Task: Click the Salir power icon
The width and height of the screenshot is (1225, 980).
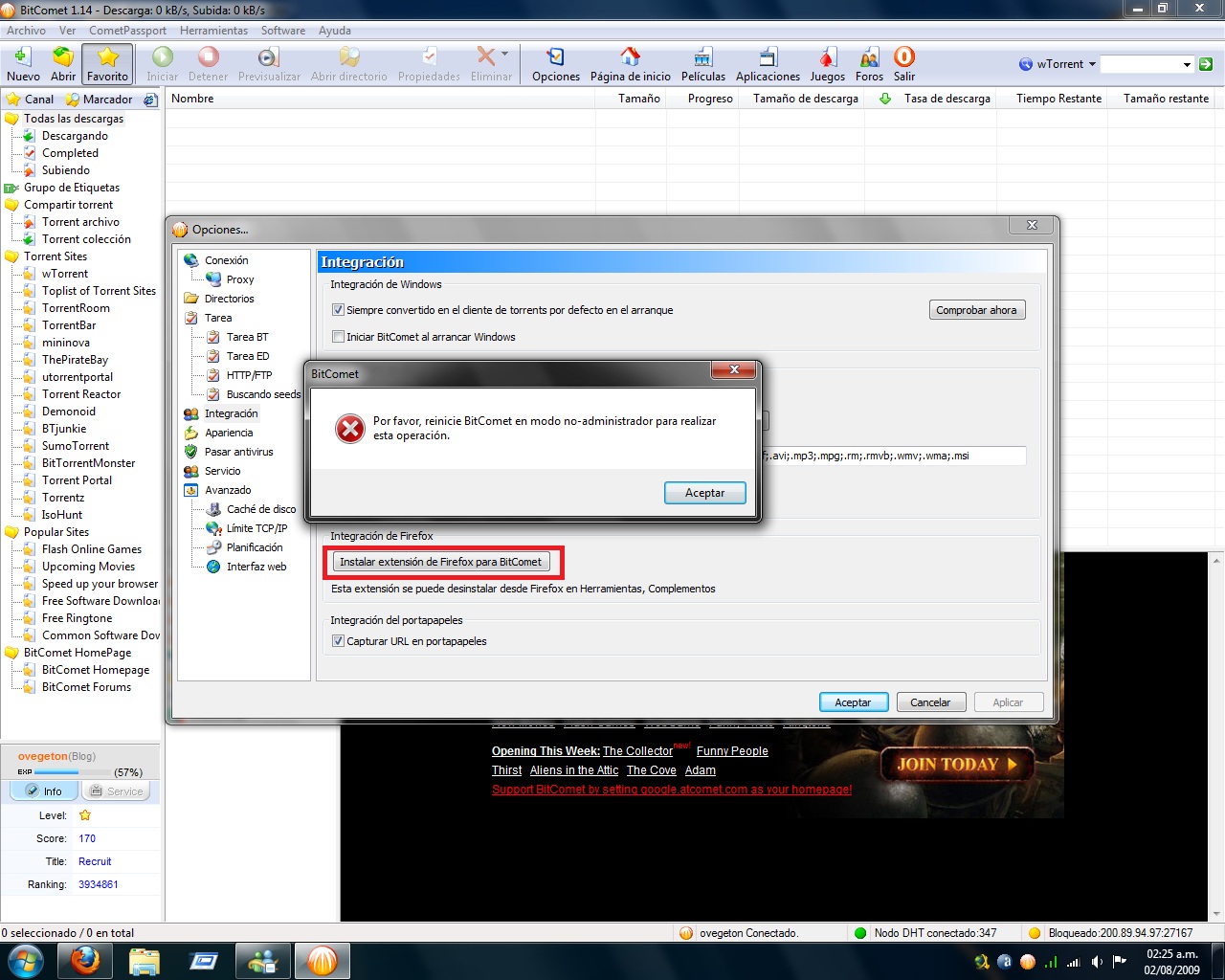Action: [904, 64]
